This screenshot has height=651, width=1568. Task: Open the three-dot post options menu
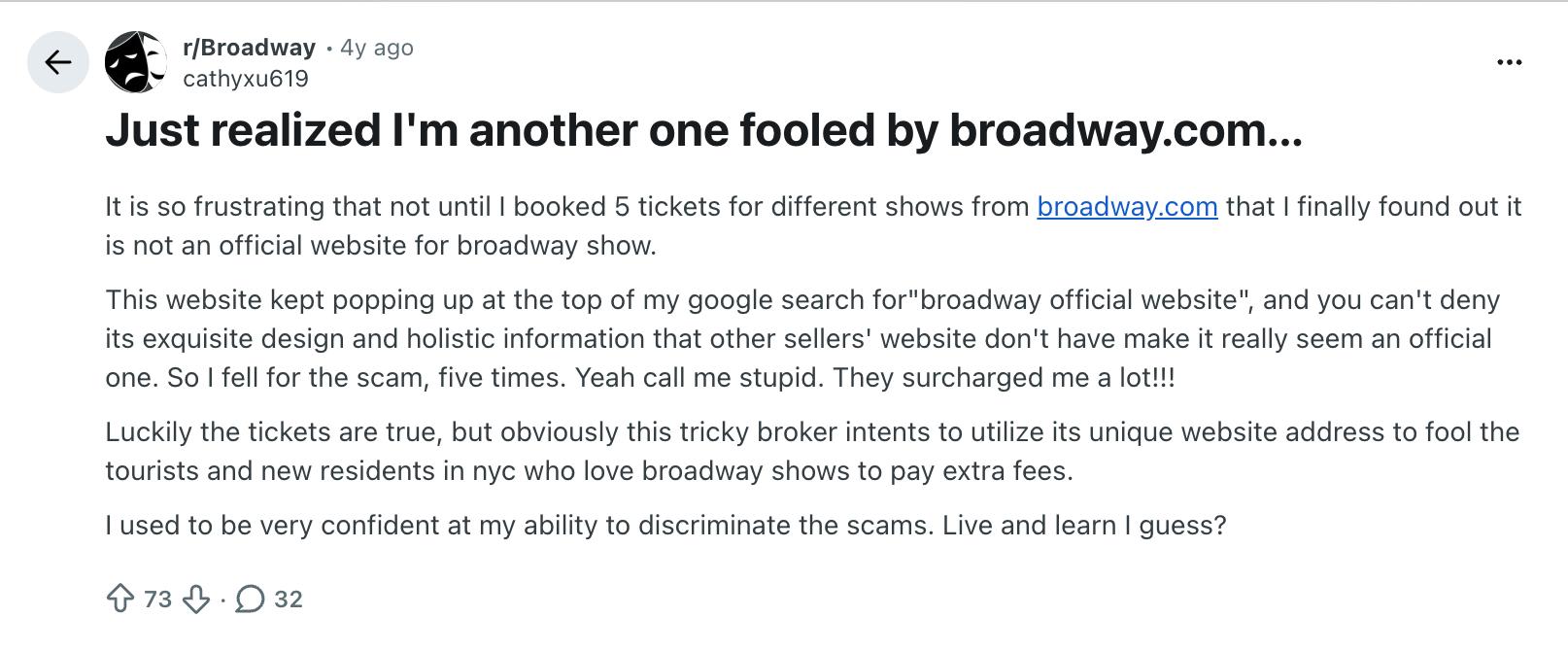point(1509,62)
